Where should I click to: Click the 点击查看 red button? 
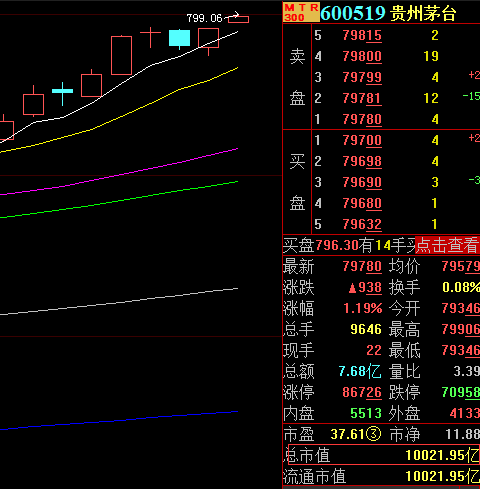pos(447,245)
